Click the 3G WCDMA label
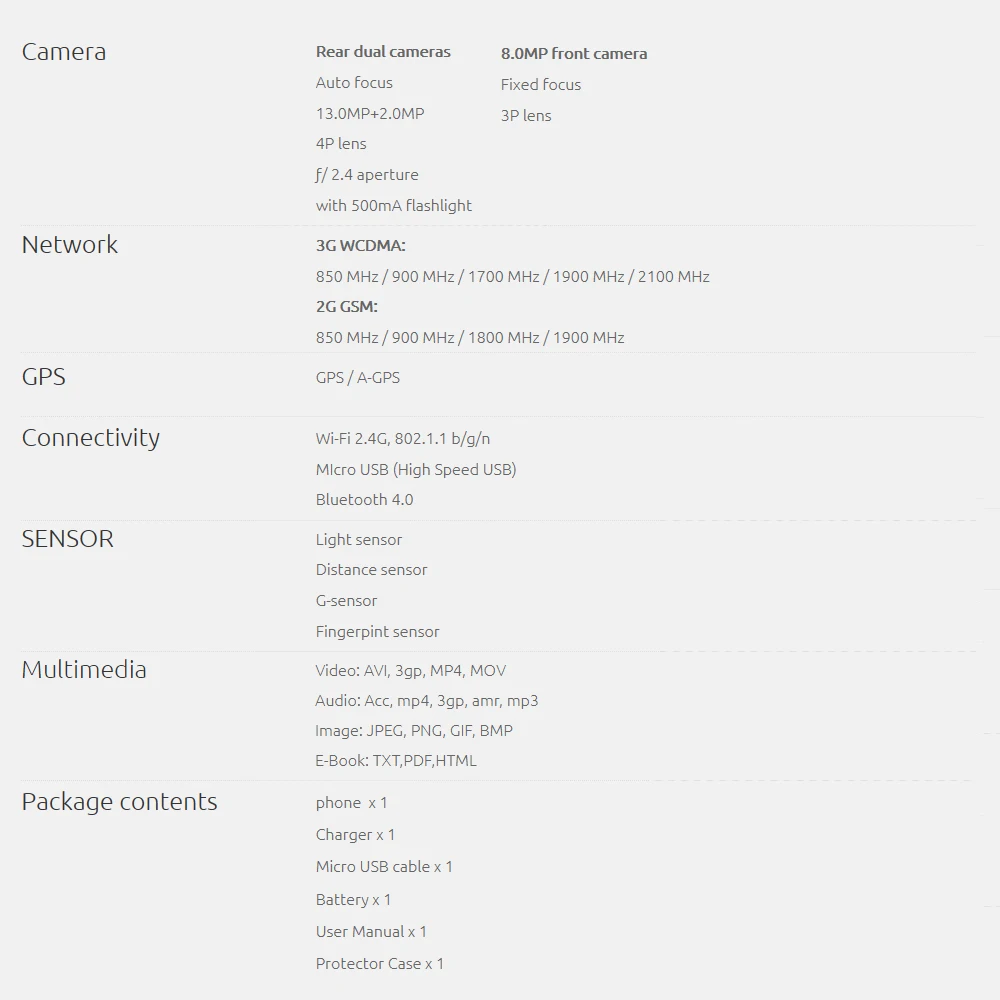 tap(361, 246)
